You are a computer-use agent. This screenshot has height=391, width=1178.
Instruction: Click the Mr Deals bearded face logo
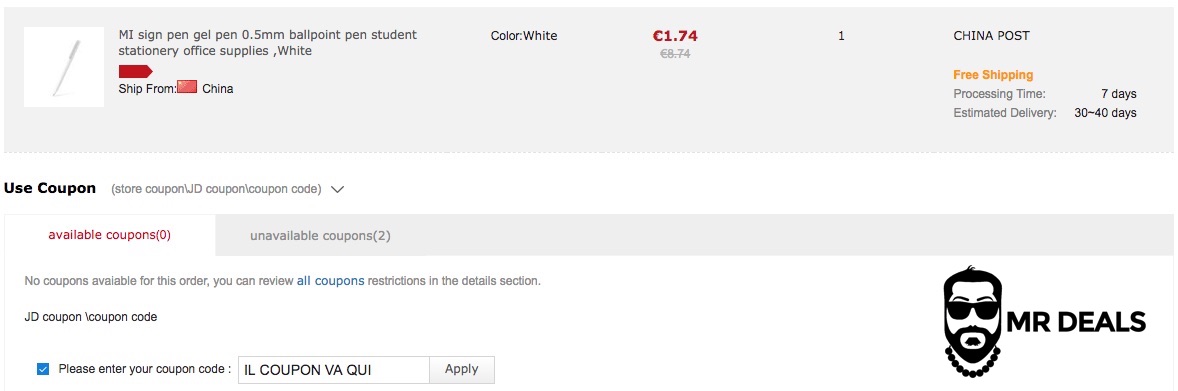973,323
